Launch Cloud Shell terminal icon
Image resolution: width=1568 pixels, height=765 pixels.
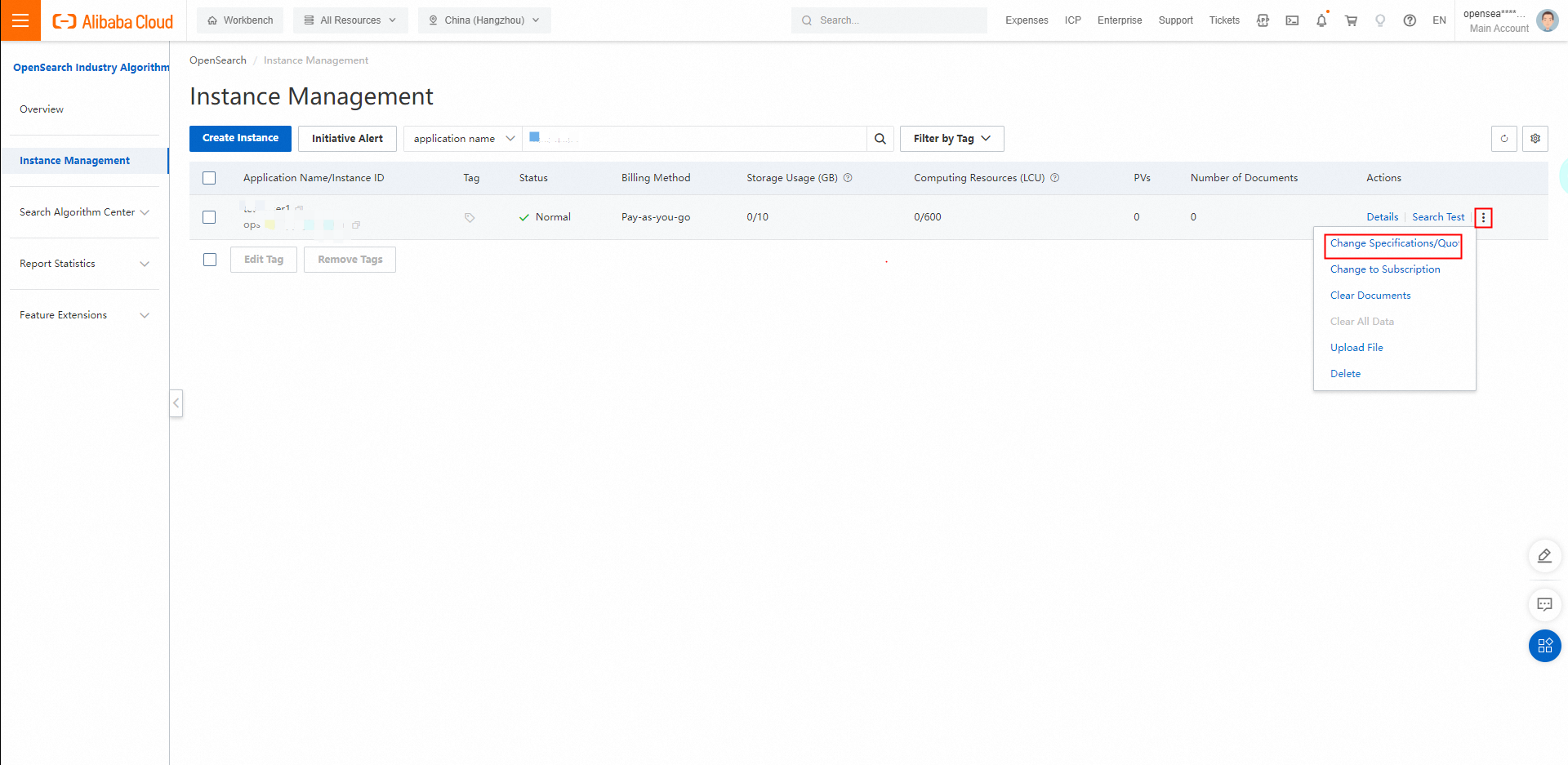point(1292,20)
